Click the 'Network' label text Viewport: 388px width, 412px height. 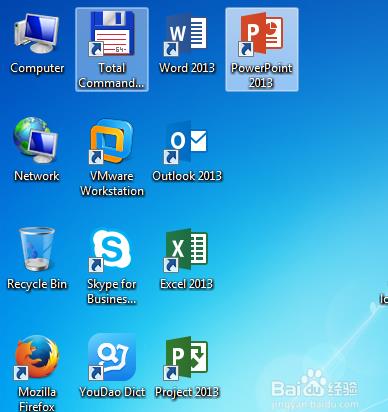[37, 176]
